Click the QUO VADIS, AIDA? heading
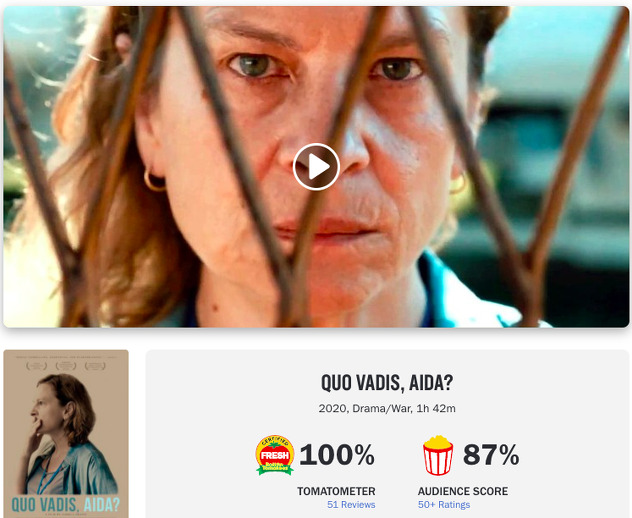This screenshot has height=518, width=632. (x=387, y=382)
